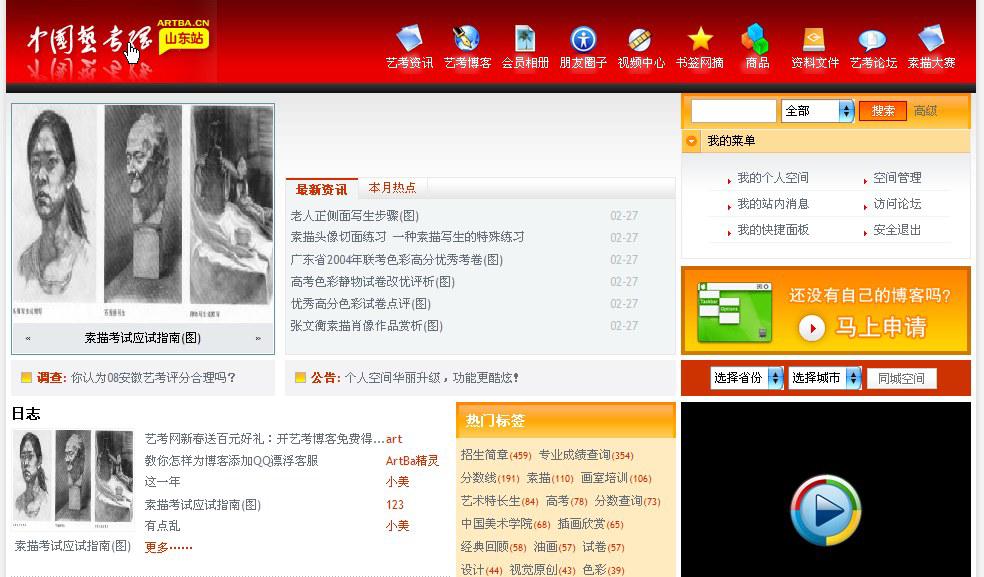The image size is (984, 577).
Task: Open 高考色彩静物试卷改优评析(图)
Action: [x=372, y=282]
